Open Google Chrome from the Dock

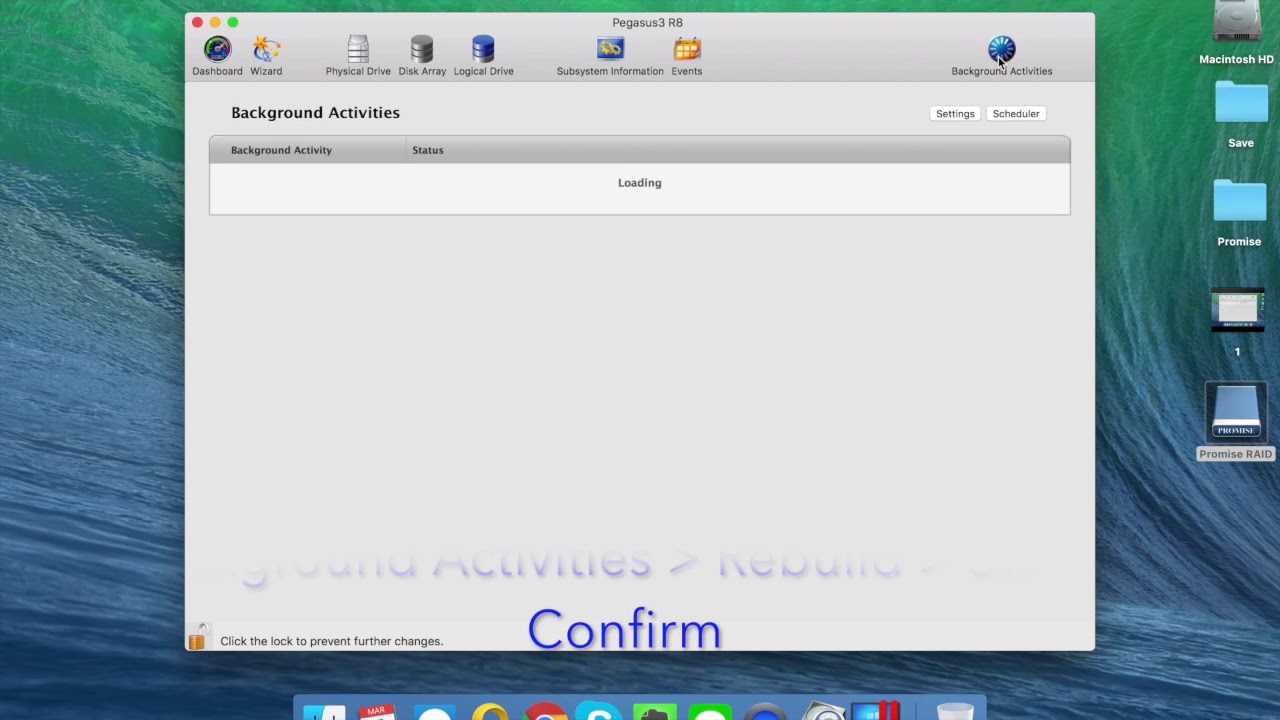546,712
